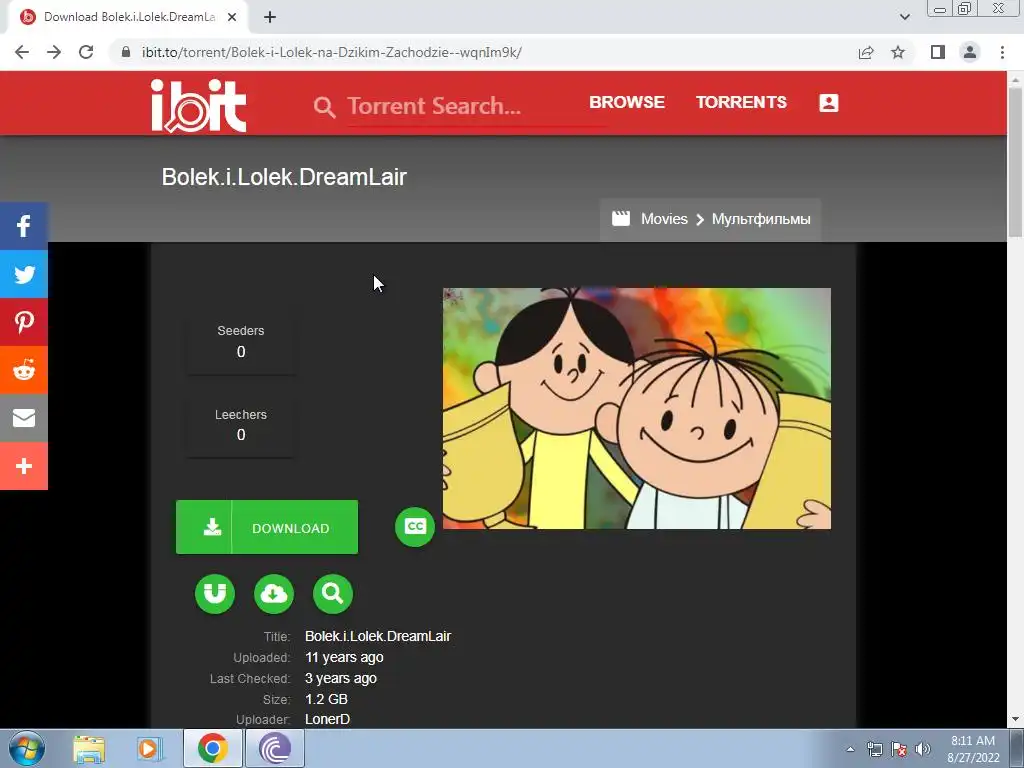Click the green DOWNLOAD button
Viewport: 1024px width, 768px height.
pyautogui.click(x=266, y=527)
